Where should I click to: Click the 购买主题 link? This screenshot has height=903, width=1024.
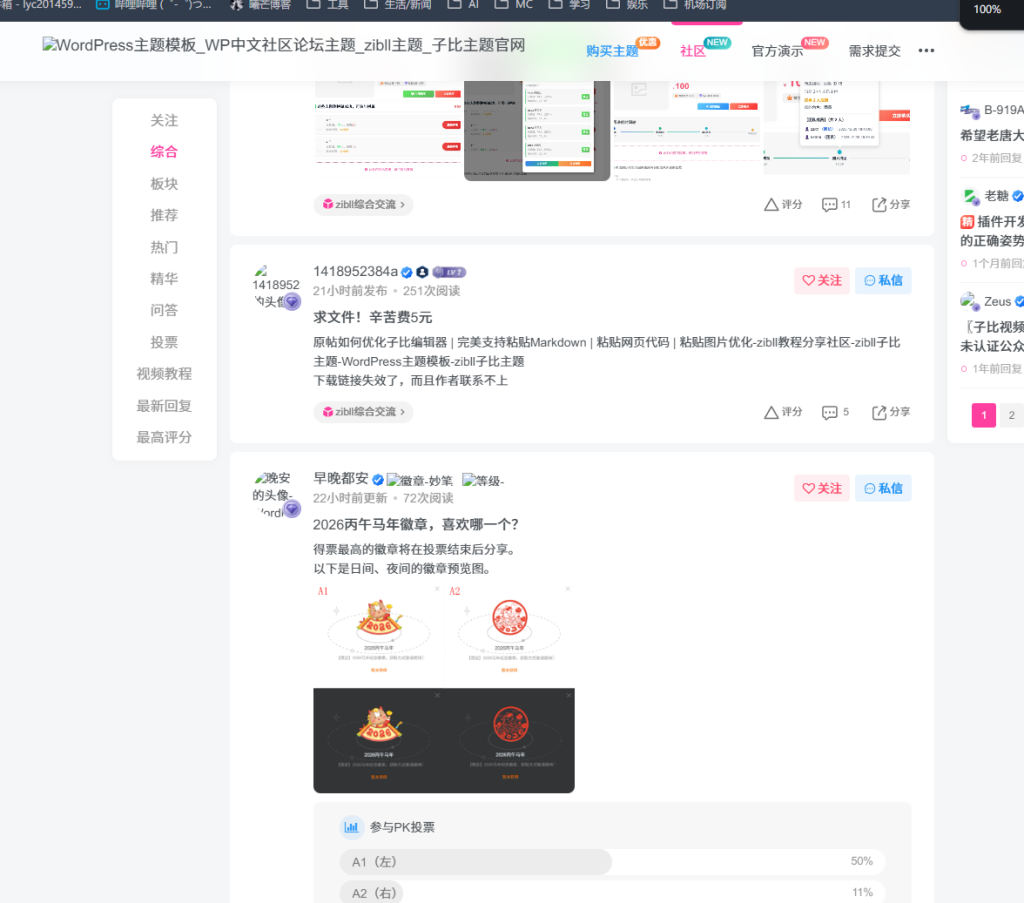pyautogui.click(x=612, y=51)
